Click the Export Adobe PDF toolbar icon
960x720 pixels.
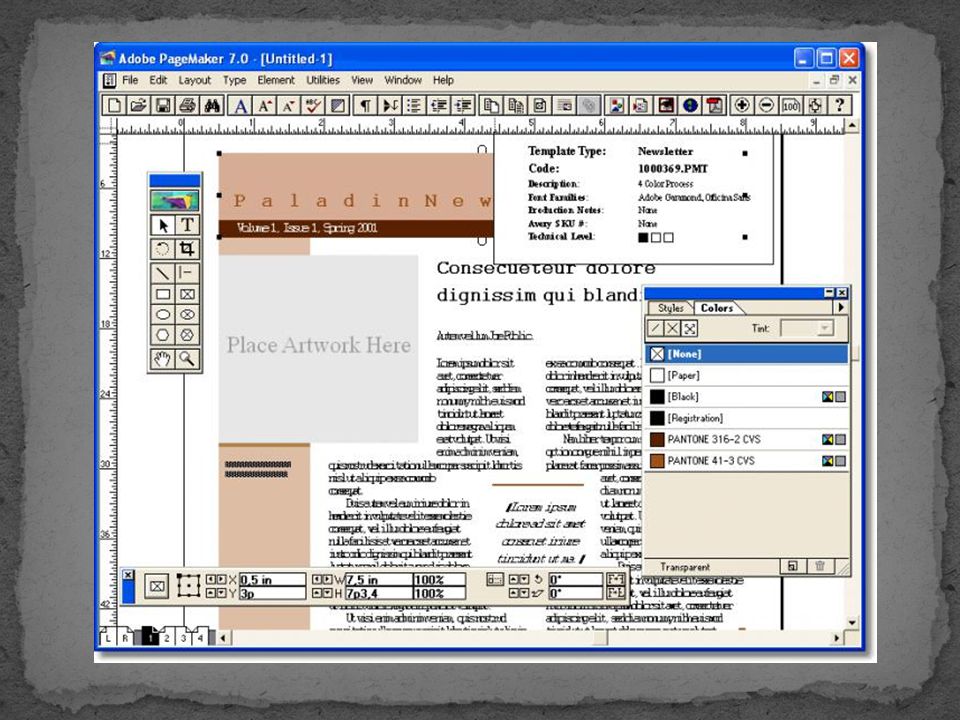tap(714, 105)
